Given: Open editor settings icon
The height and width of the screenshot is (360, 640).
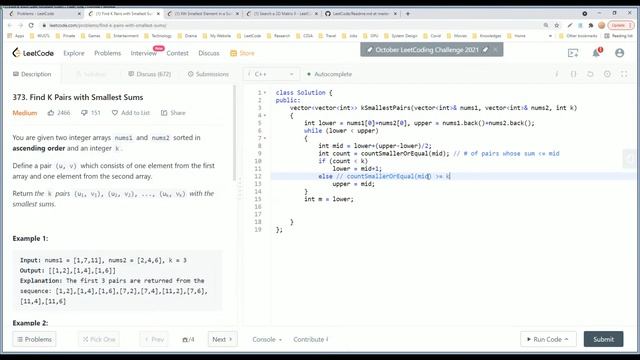Looking at the screenshot, I should point(607,74).
